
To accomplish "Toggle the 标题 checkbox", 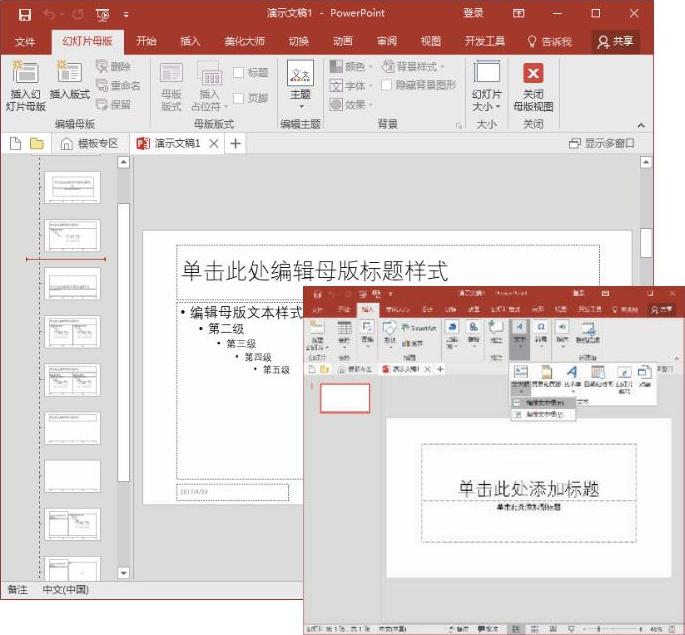I will click(x=239, y=72).
